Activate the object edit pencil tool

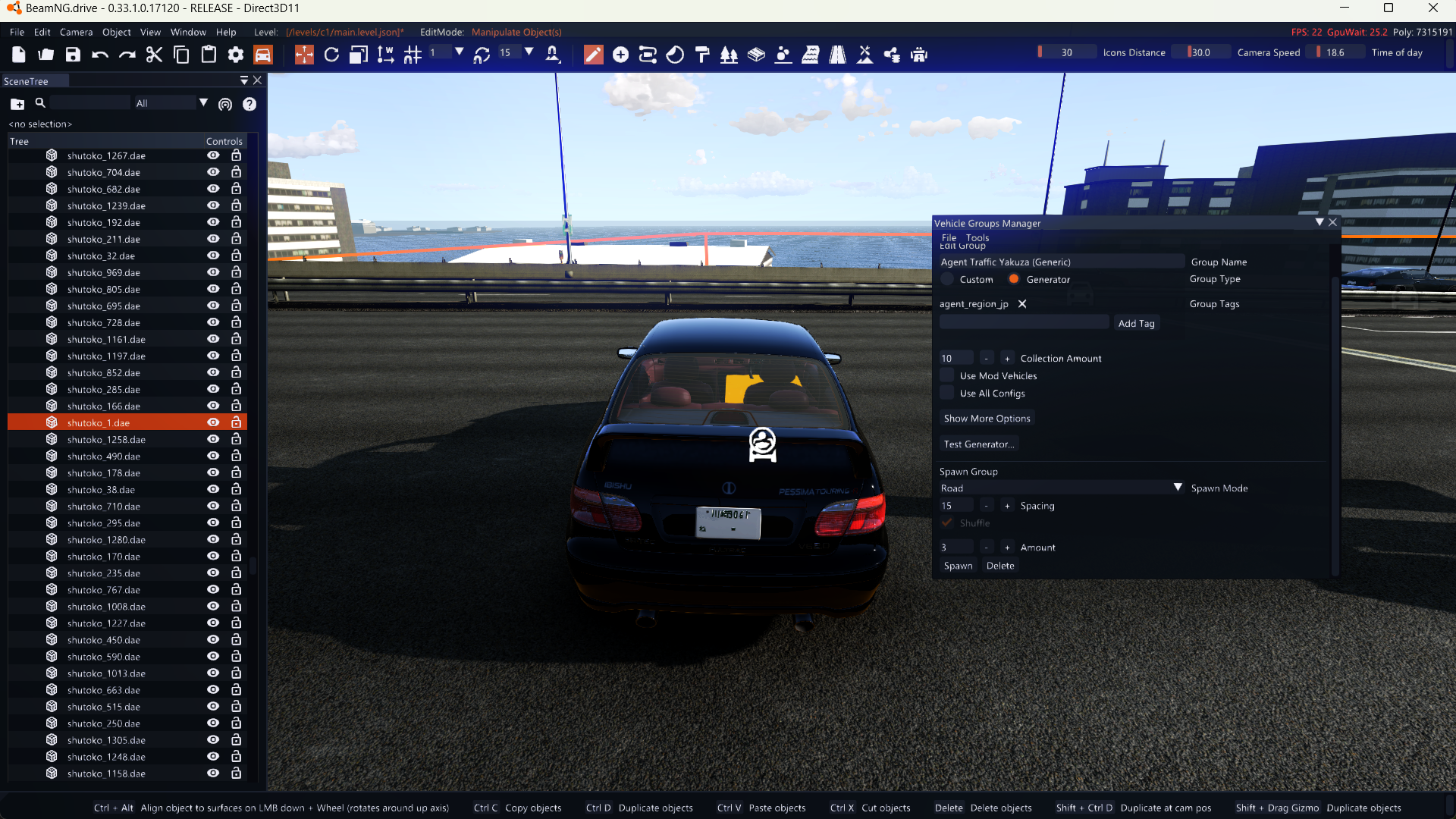pos(594,55)
